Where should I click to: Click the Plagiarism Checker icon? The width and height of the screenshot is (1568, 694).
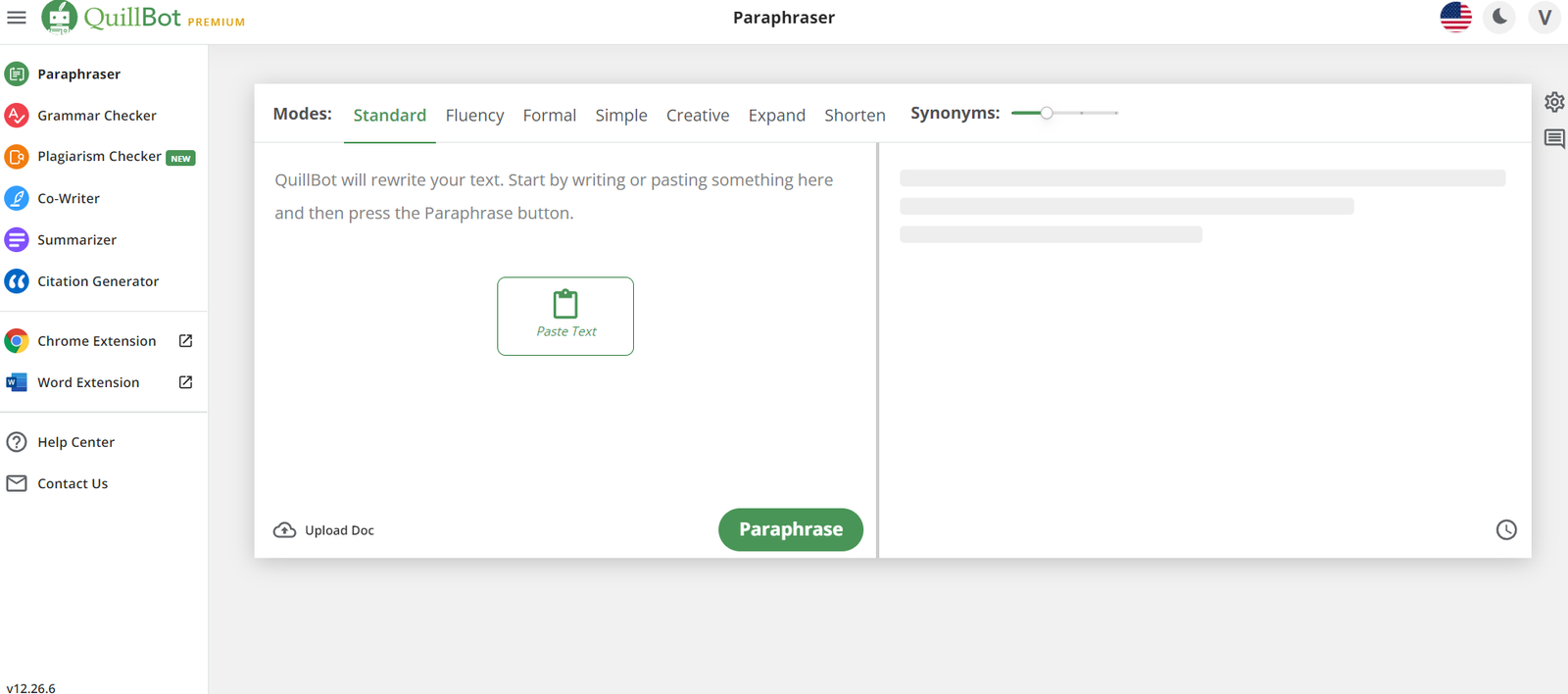(17, 157)
